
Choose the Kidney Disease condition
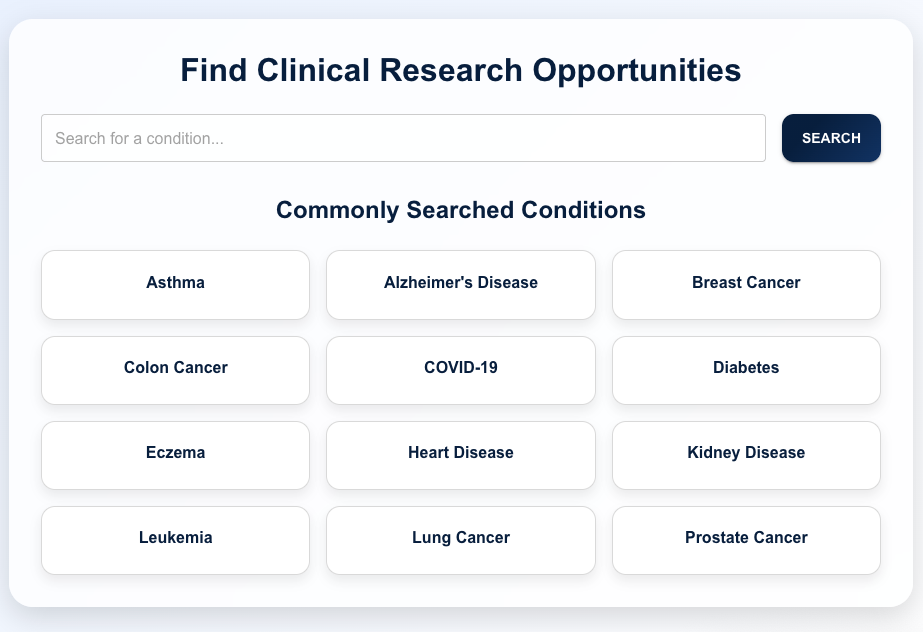coord(746,454)
